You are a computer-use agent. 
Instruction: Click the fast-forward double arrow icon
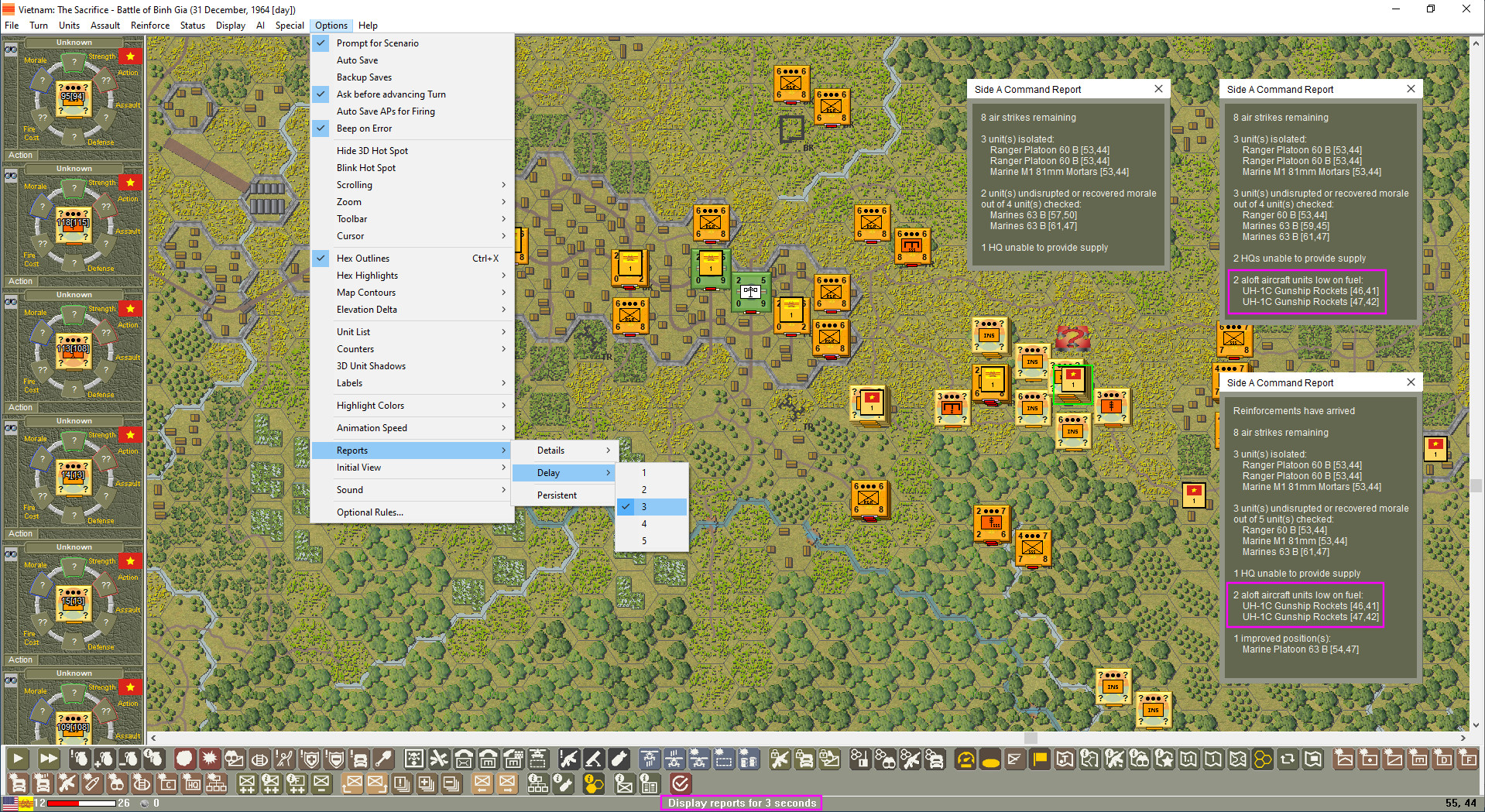(48, 759)
